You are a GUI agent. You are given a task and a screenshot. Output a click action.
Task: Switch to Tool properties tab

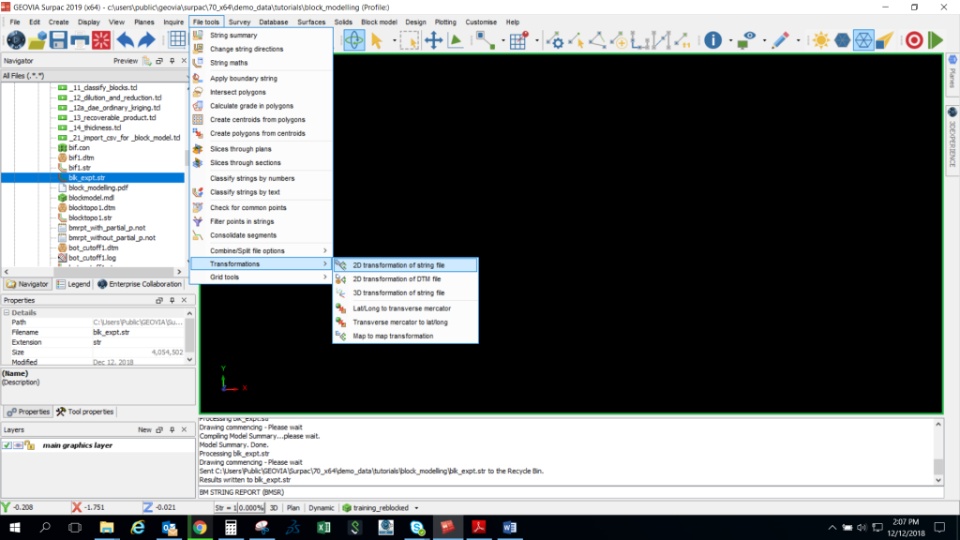[85, 411]
